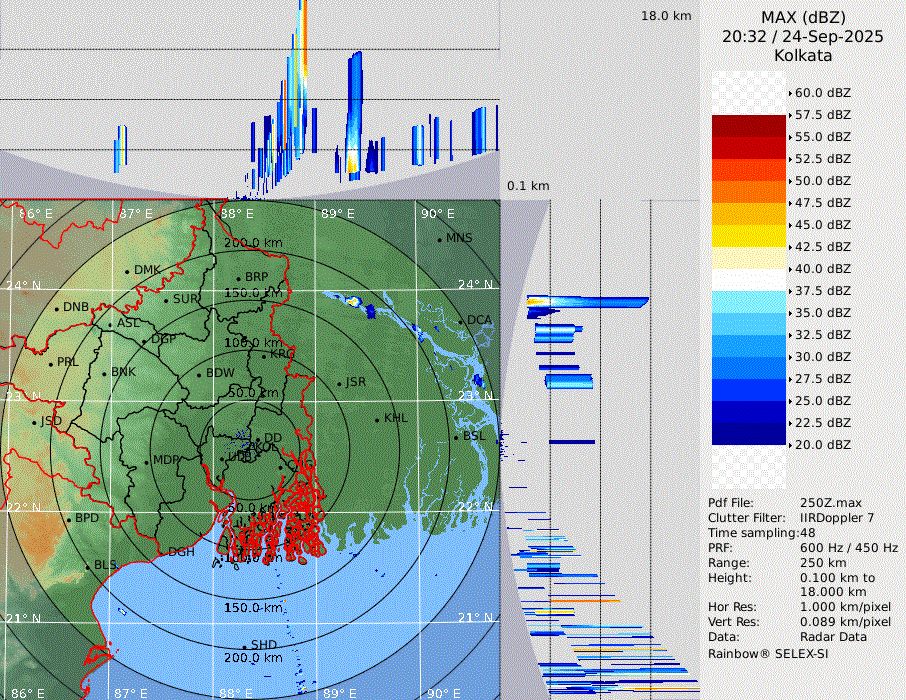The image size is (906, 700).
Task: Click the BDW station label
Action: pos(219,373)
